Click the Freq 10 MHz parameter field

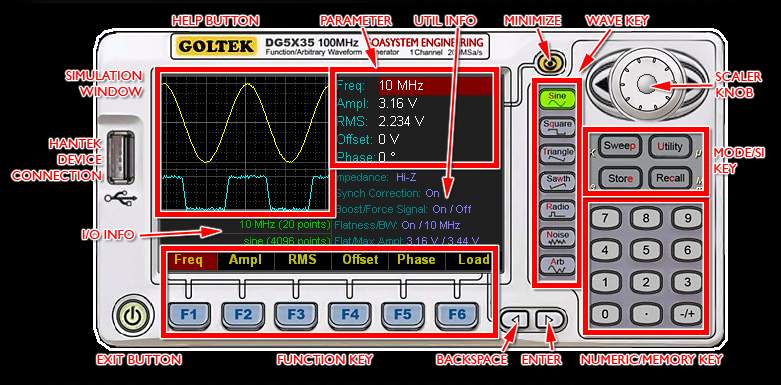(x=413, y=86)
